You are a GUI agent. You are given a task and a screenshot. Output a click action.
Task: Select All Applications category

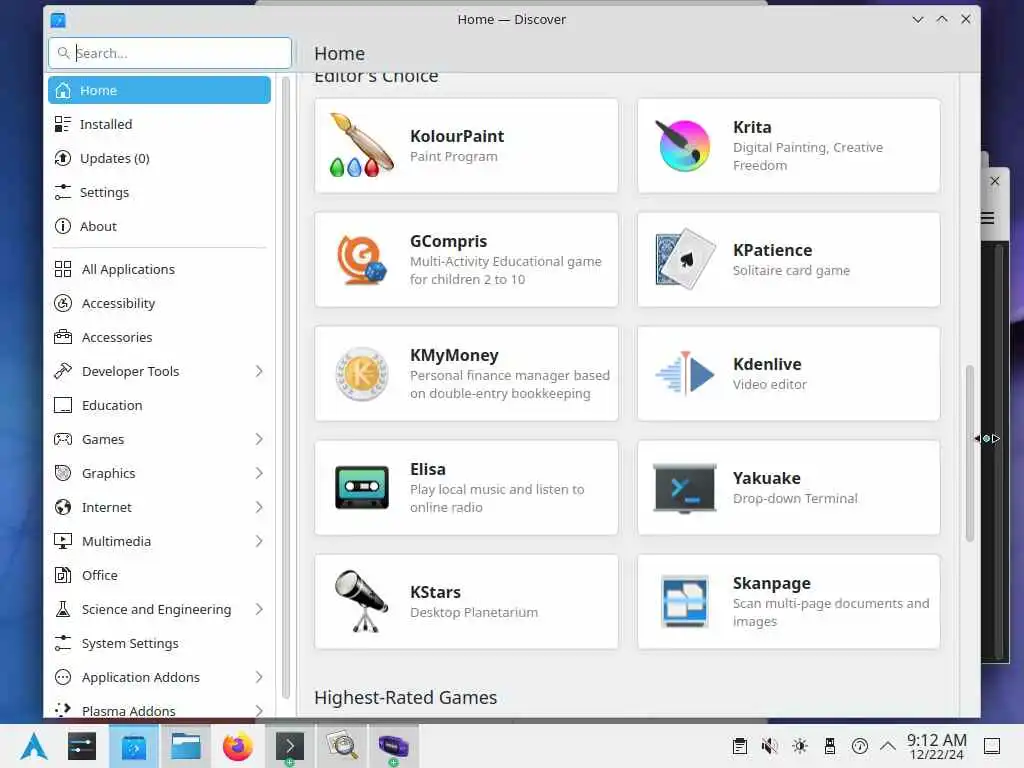(x=159, y=269)
